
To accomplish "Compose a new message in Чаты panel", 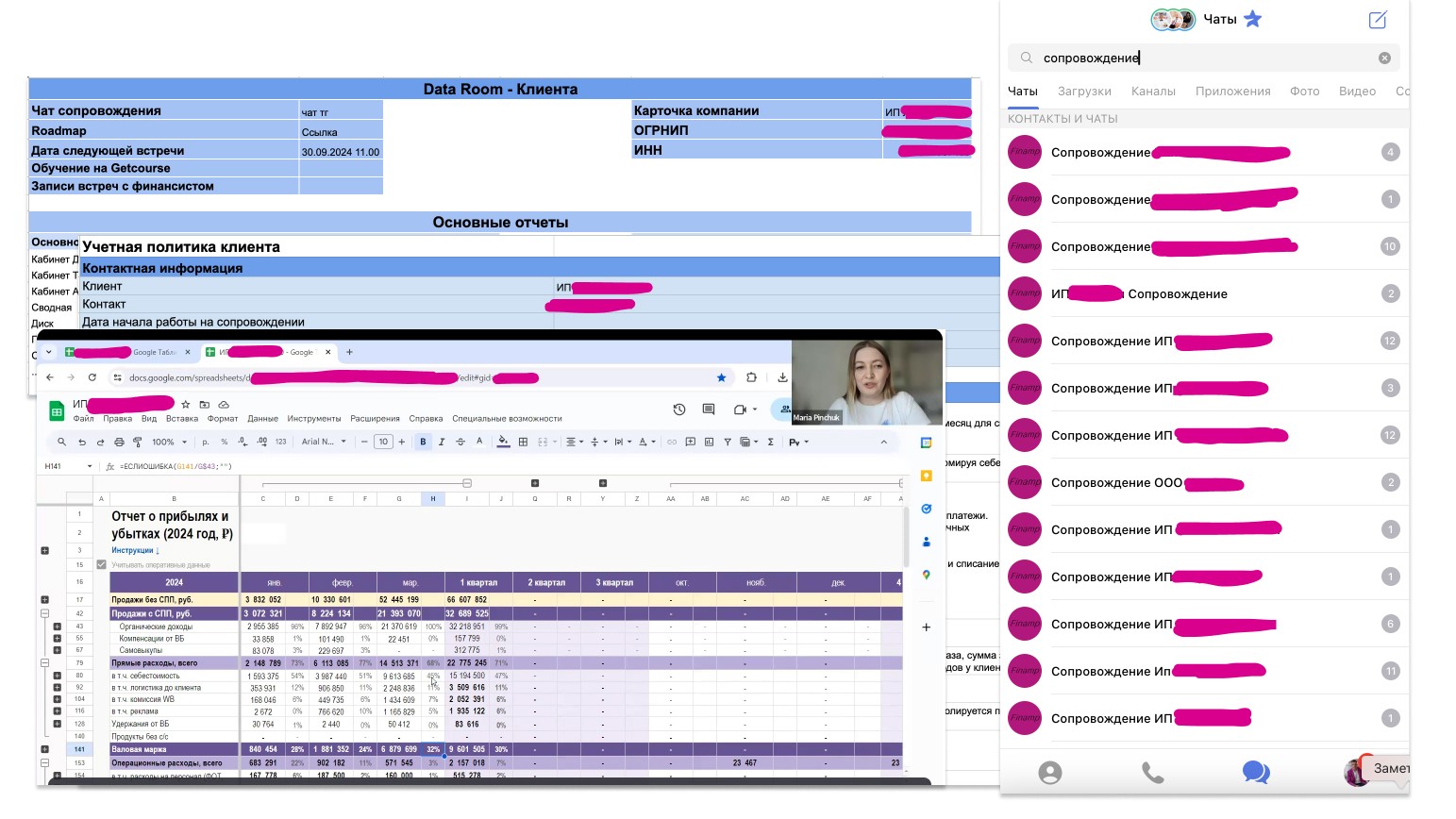I will point(1378,19).
